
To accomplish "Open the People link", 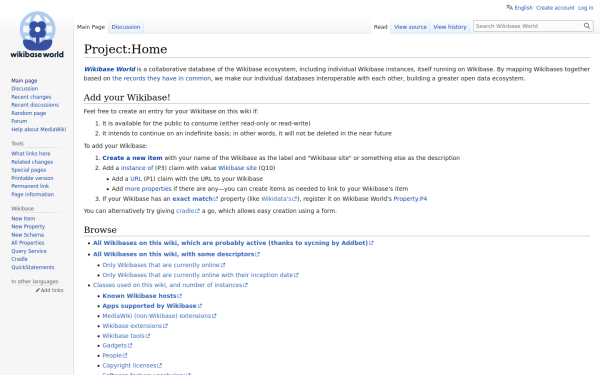I will tap(114, 355).
